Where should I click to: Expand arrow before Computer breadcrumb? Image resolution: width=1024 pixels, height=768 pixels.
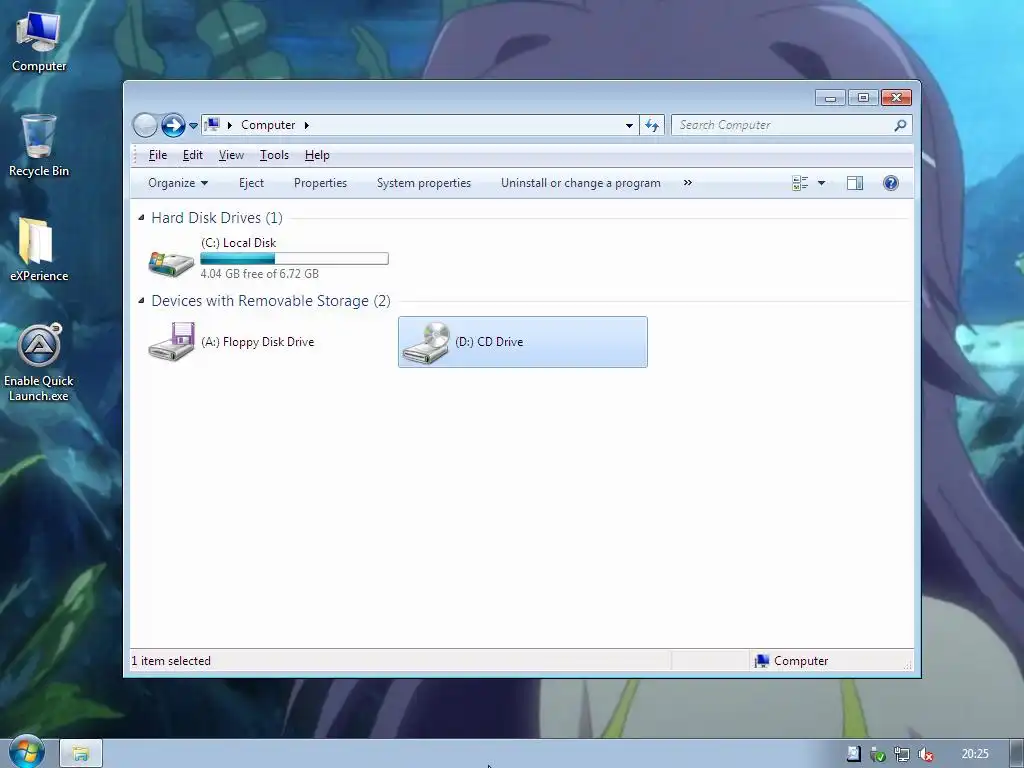(x=229, y=125)
